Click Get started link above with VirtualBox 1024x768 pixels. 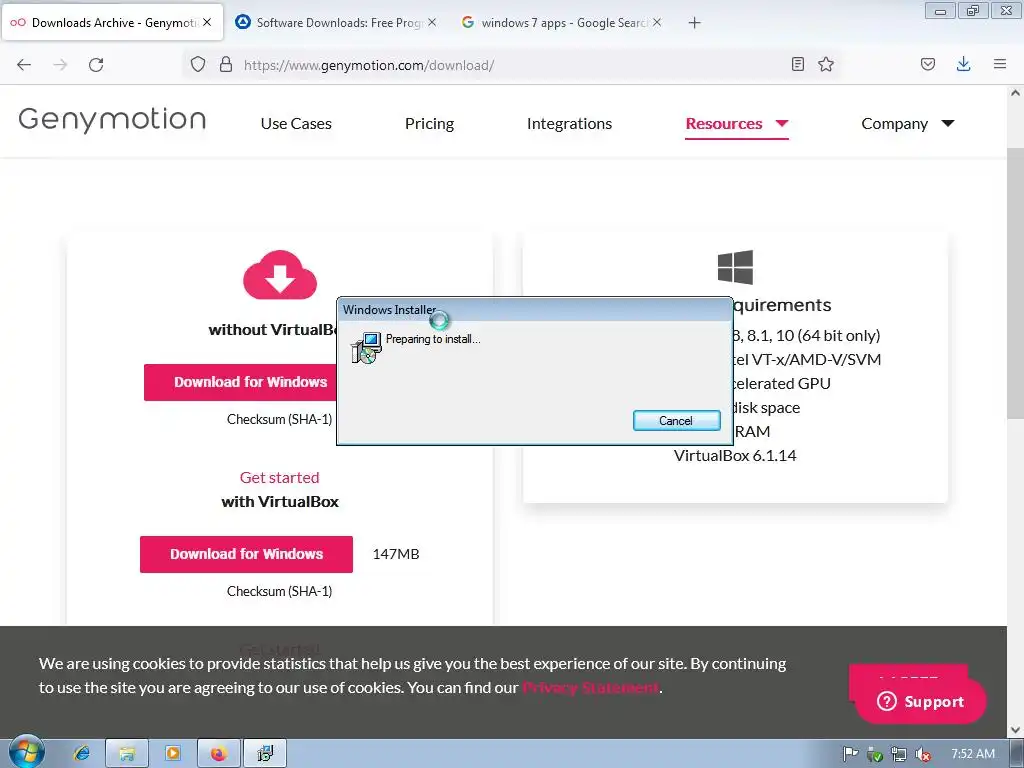tap(280, 477)
